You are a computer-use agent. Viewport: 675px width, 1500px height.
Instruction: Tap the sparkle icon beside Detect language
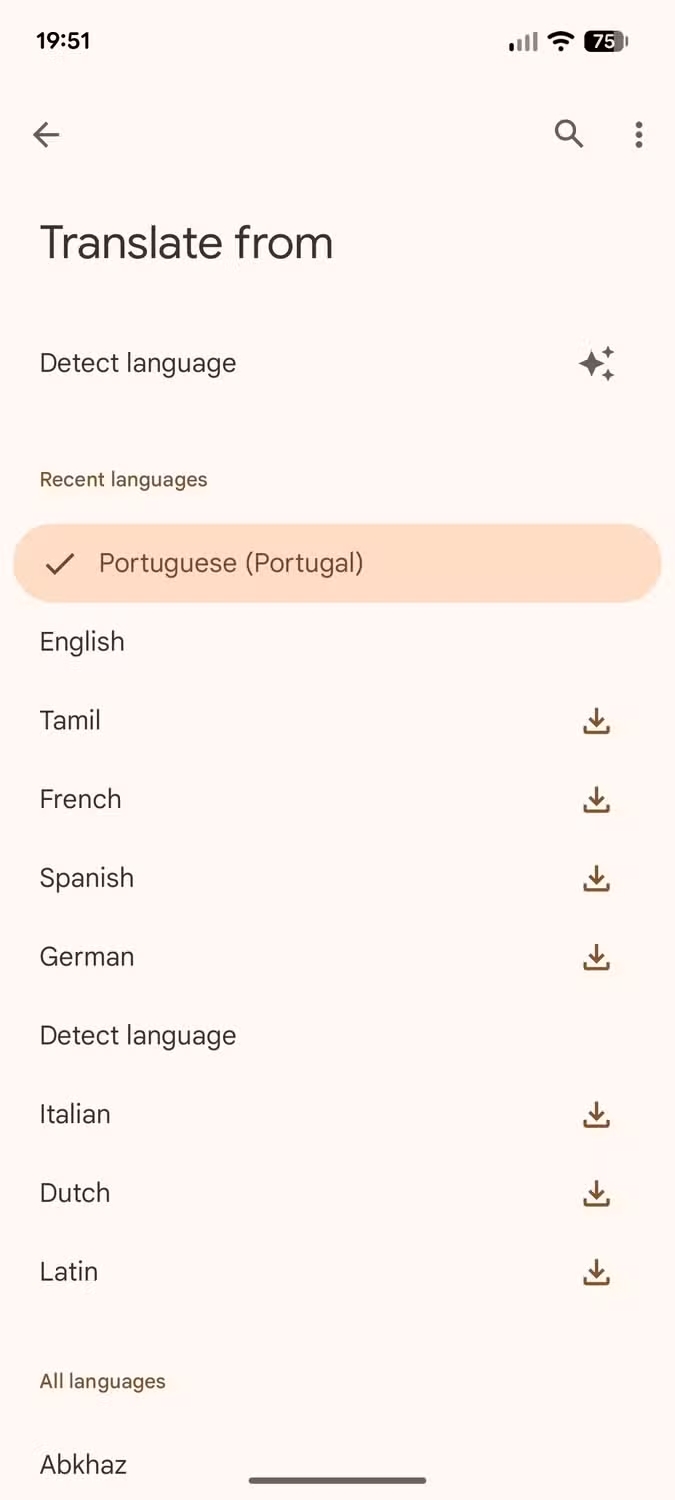[597, 363]
